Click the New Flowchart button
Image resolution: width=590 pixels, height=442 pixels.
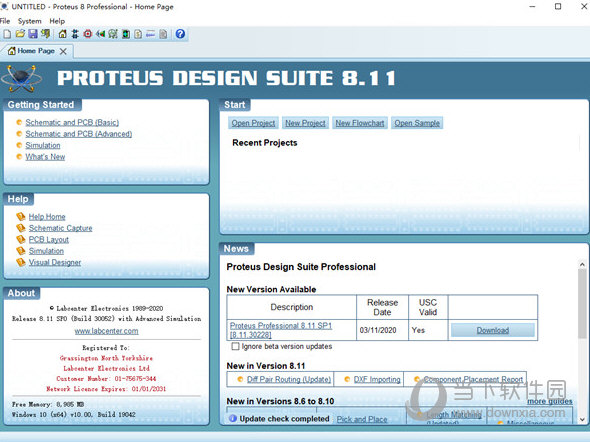pyautogui.click(x=360, y=123)
